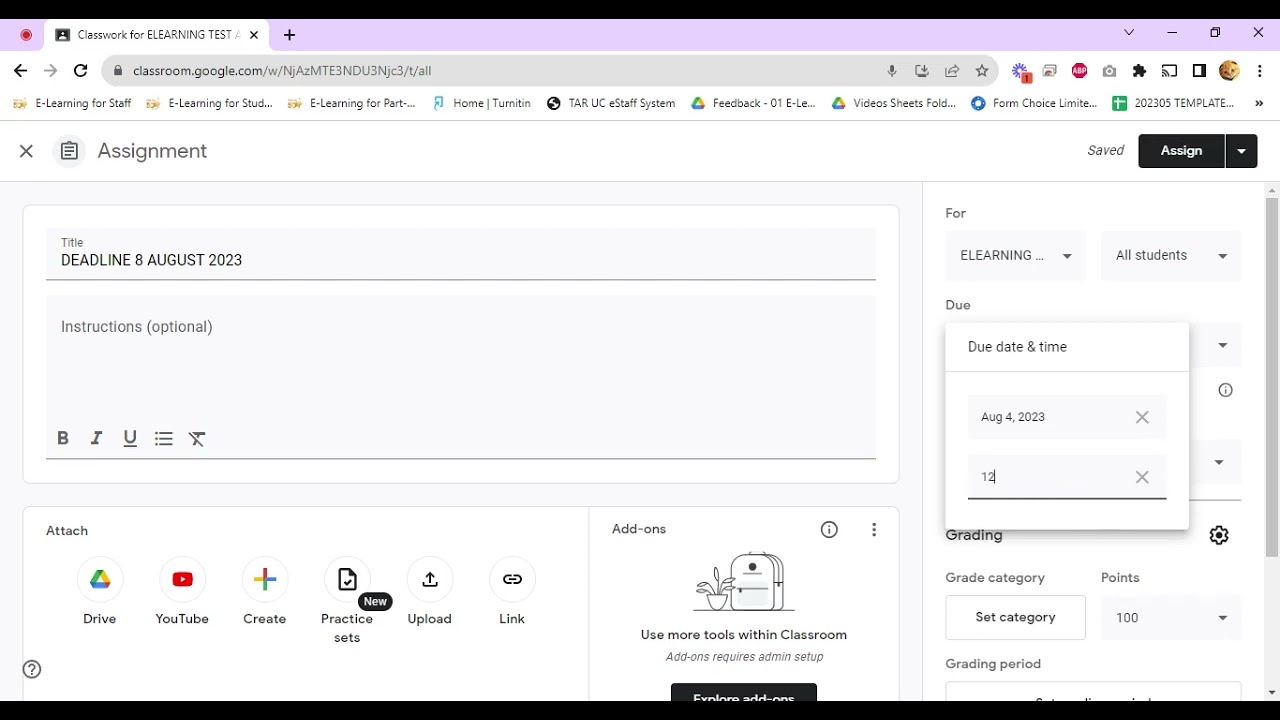Clear the due time field
The image size is (1280, 720).
pyautogui.click(x=1142, y=477)
